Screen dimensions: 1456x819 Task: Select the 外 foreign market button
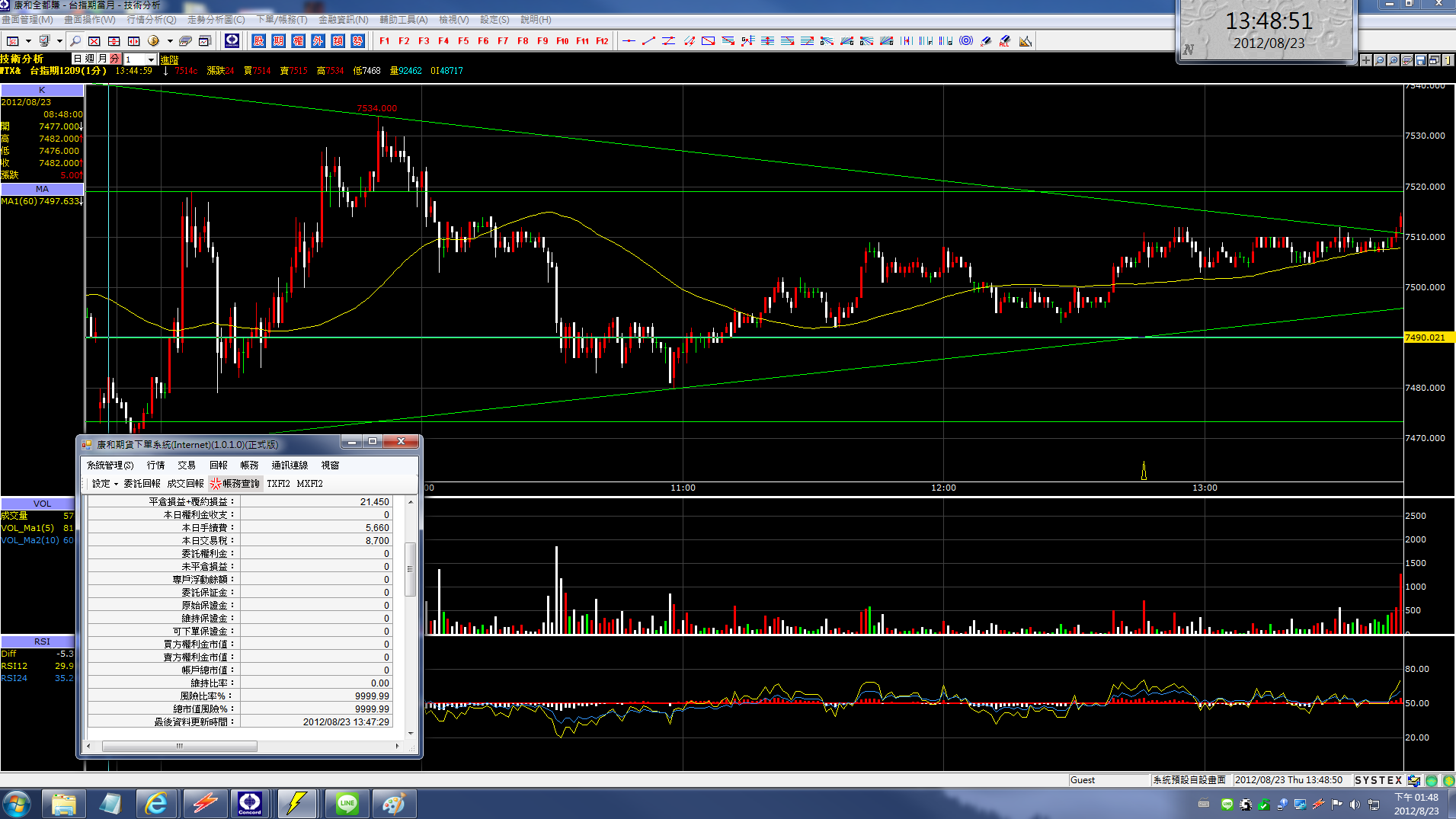point(318,41)
